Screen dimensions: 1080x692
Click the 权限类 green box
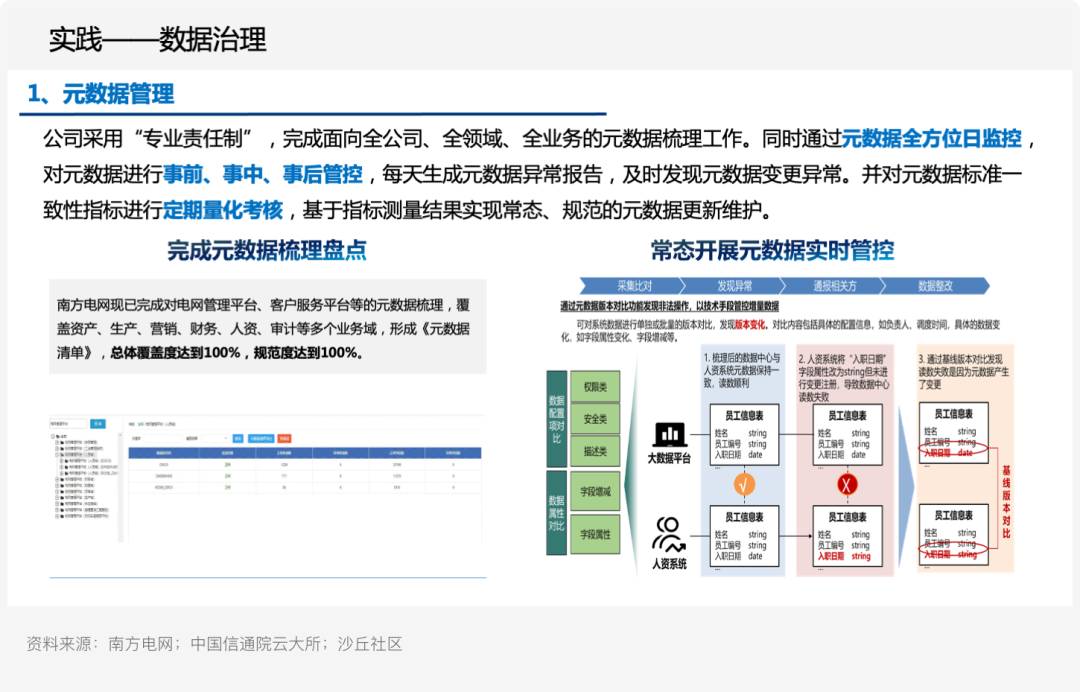click(x=596, y=387)
